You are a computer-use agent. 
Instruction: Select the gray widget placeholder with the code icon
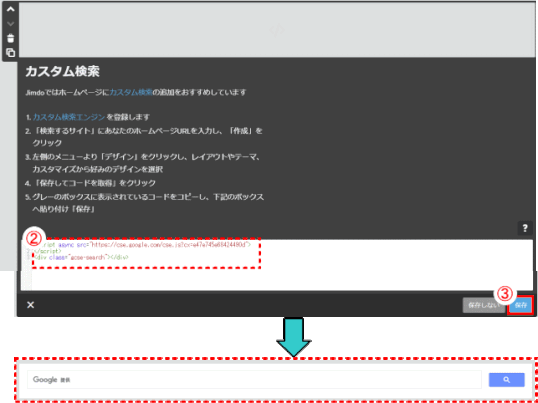pos(277,30)
